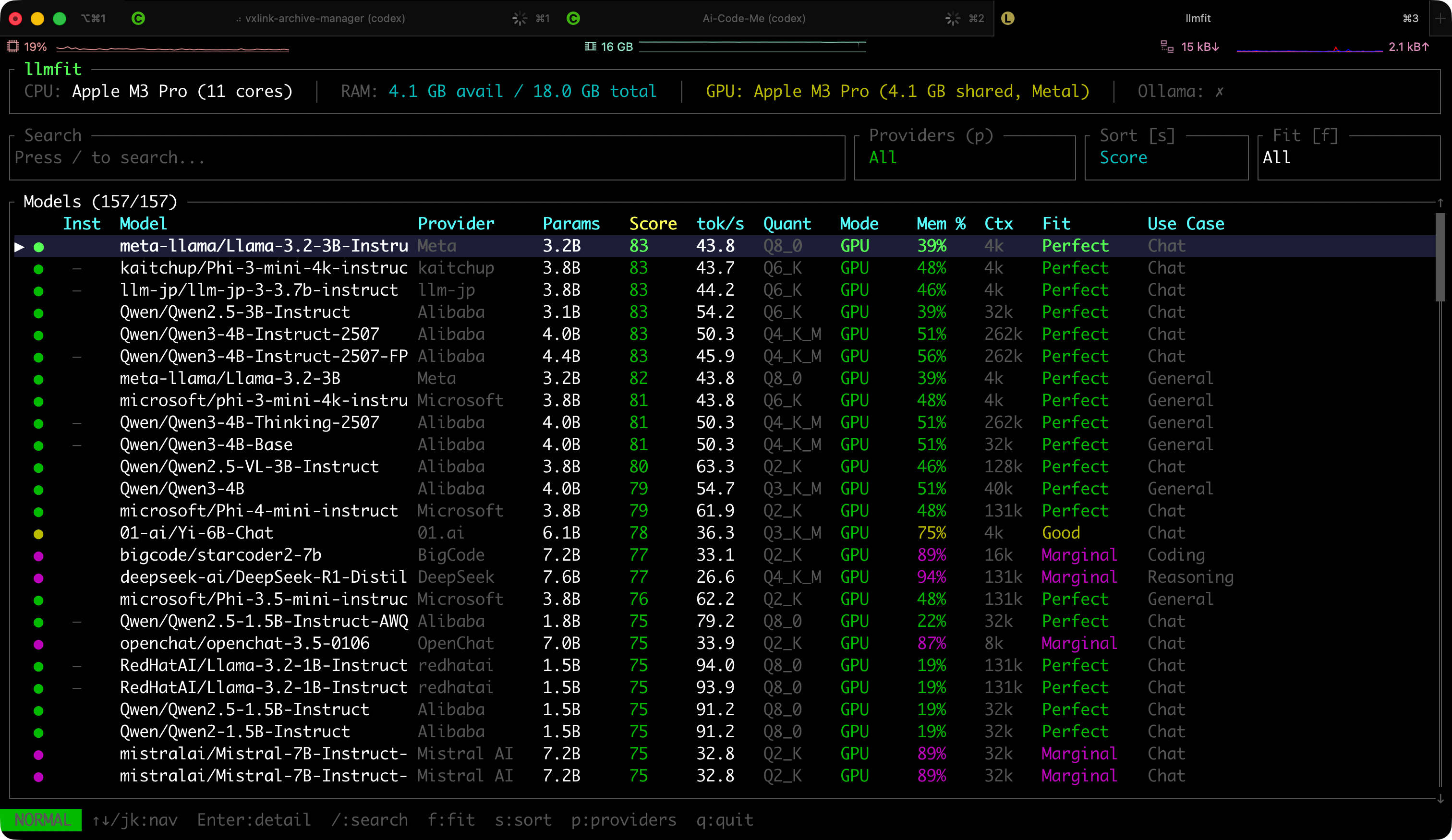Click the scroll-up arrow of models list
This screenshot has width=1452, height=840.
click(x=1440, y=203)
